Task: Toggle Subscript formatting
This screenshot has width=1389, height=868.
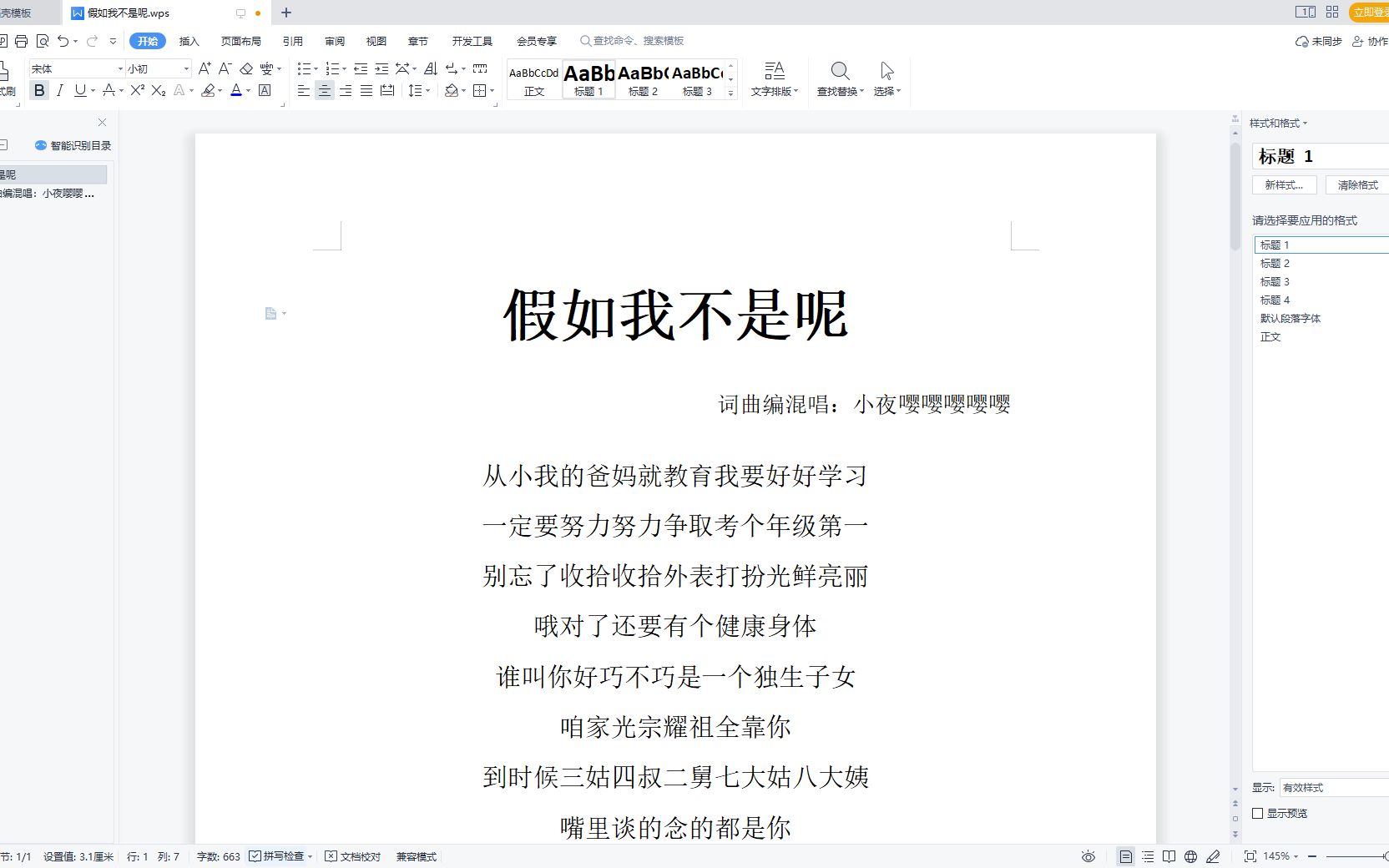Action: pyautogui.click(x=159, y=90)
